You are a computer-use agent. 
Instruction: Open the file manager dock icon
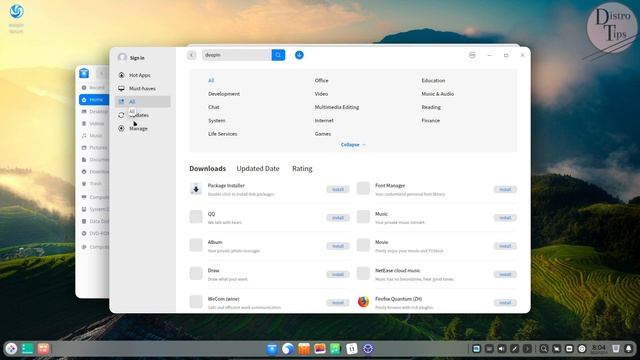271,349
